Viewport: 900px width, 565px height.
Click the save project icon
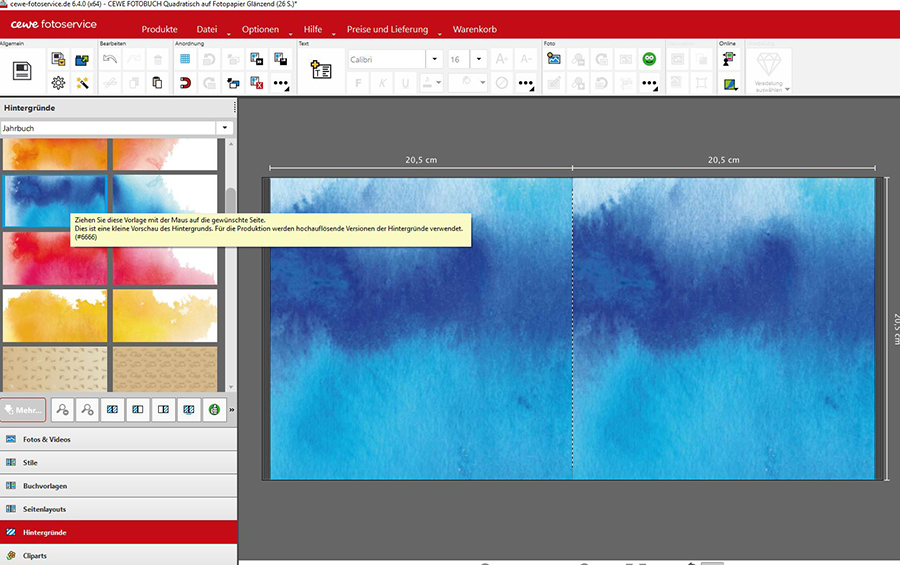[22, 70]
